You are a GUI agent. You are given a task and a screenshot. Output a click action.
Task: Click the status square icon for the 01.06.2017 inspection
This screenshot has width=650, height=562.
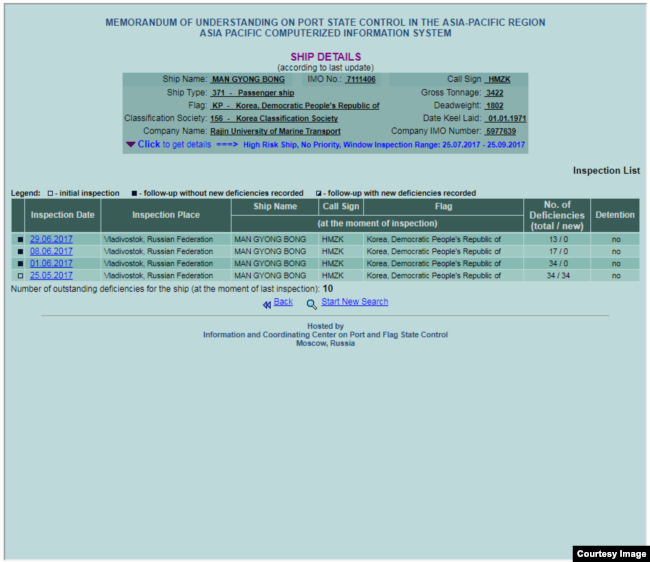[19, 264]
